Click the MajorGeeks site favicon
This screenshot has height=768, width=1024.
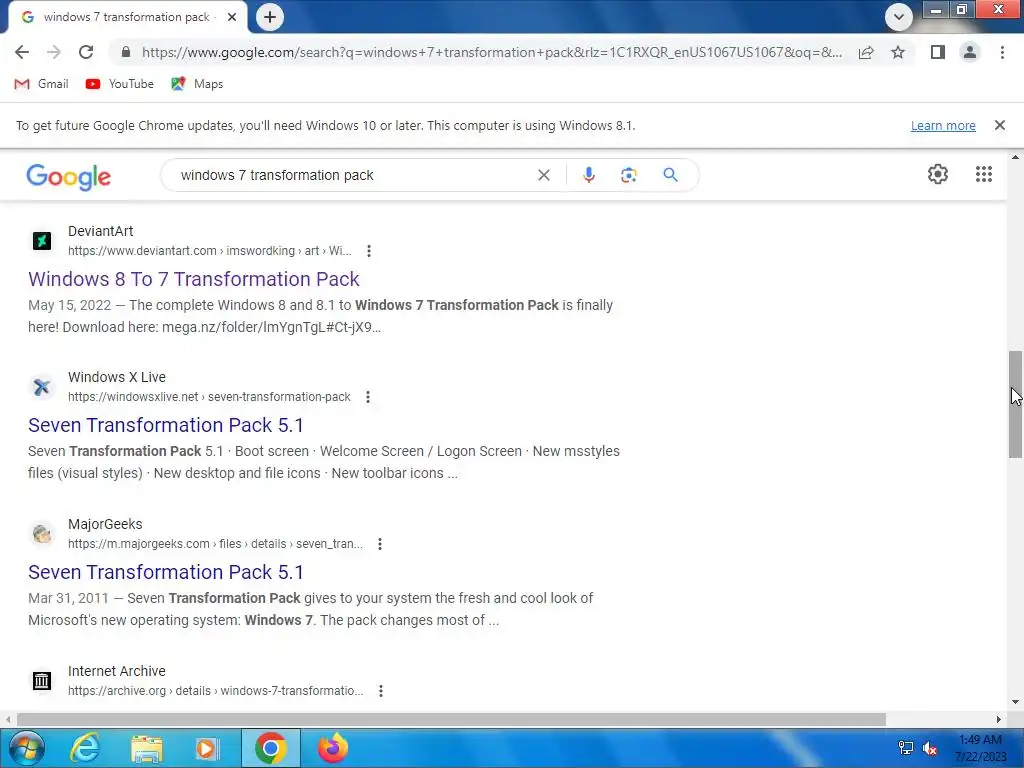42,534
